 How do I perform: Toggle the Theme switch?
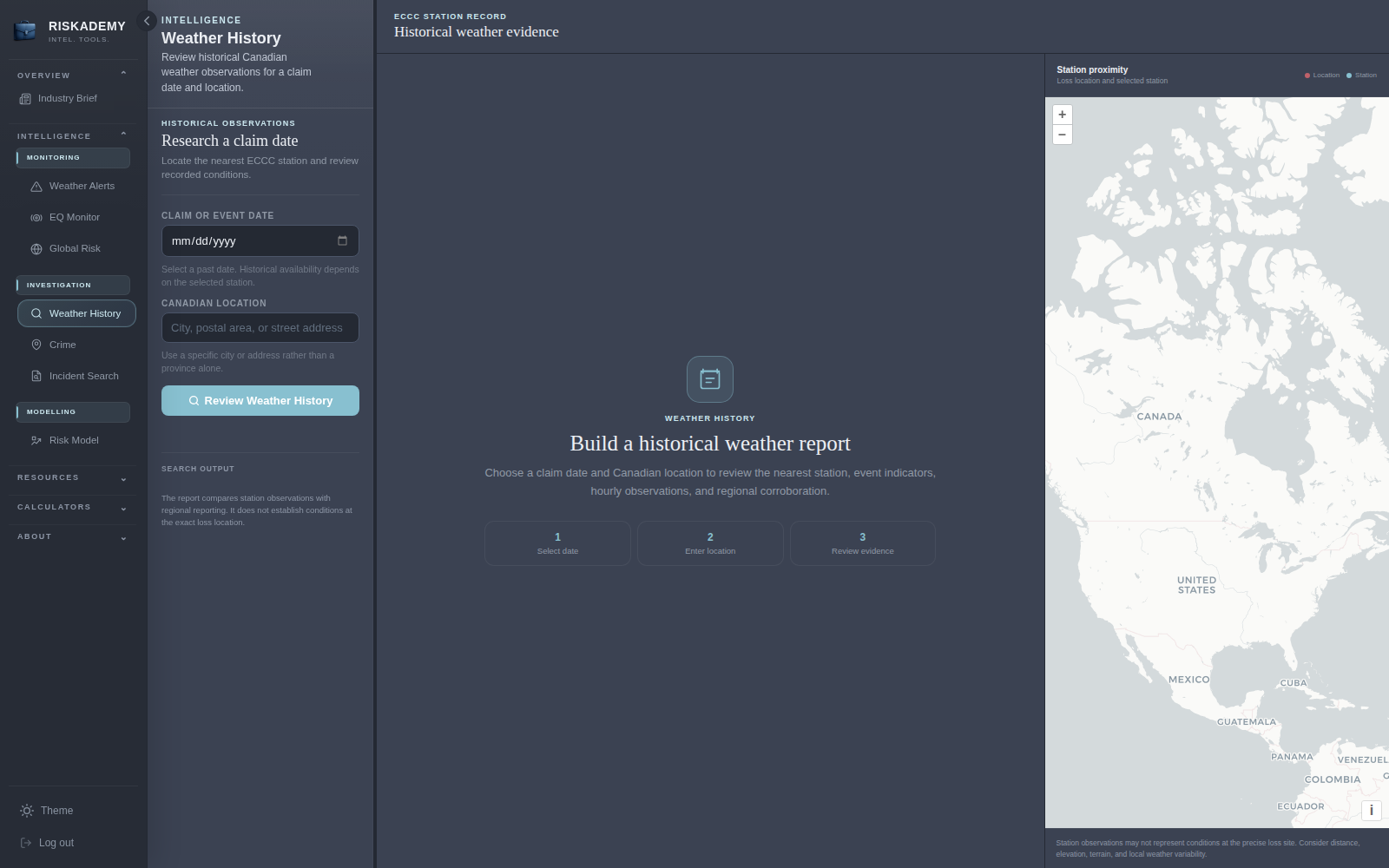point(47,811)
